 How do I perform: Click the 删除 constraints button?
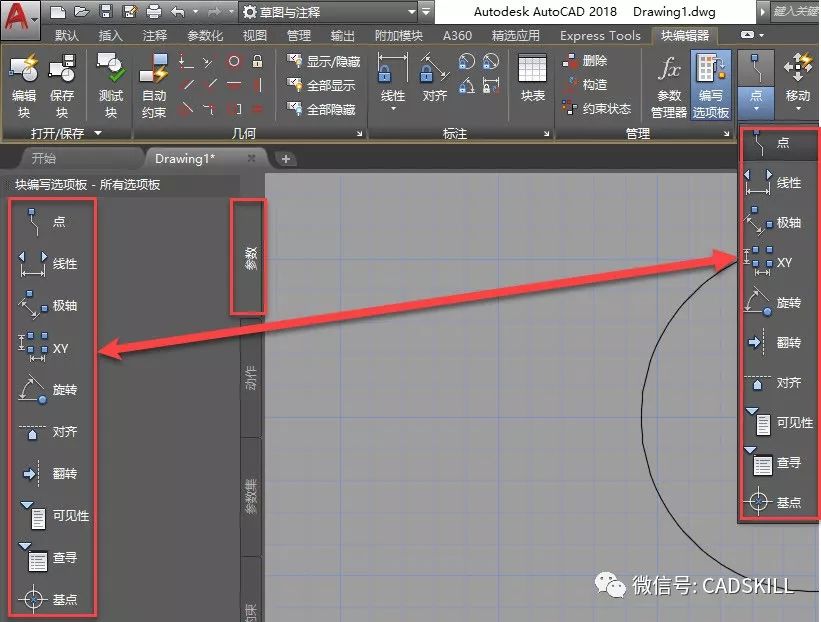coord(585,61)
